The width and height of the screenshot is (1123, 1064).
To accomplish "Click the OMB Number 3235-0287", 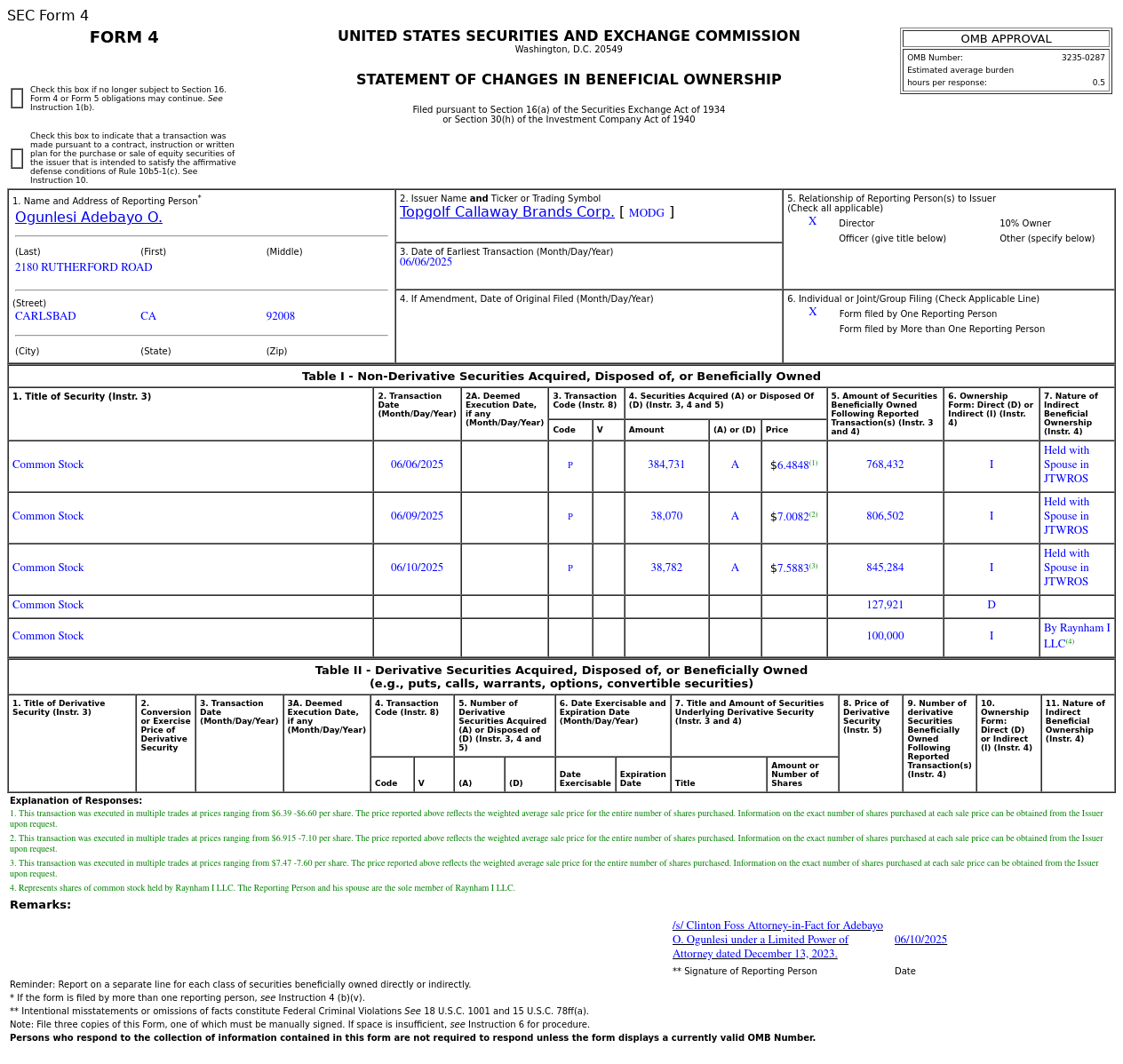I will 1083,58.
